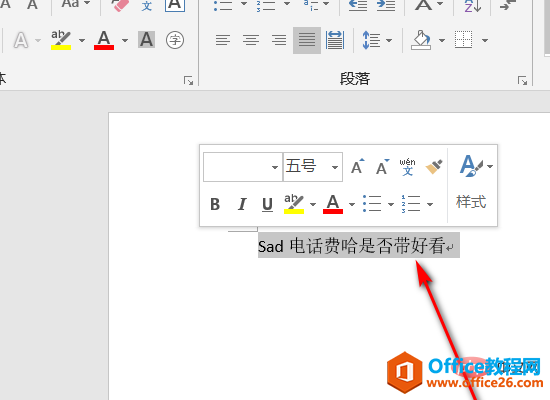The image size is (550, 400).
Task: Open Phonetic Guide from the ribbon
Action: (x=147, y=5)
